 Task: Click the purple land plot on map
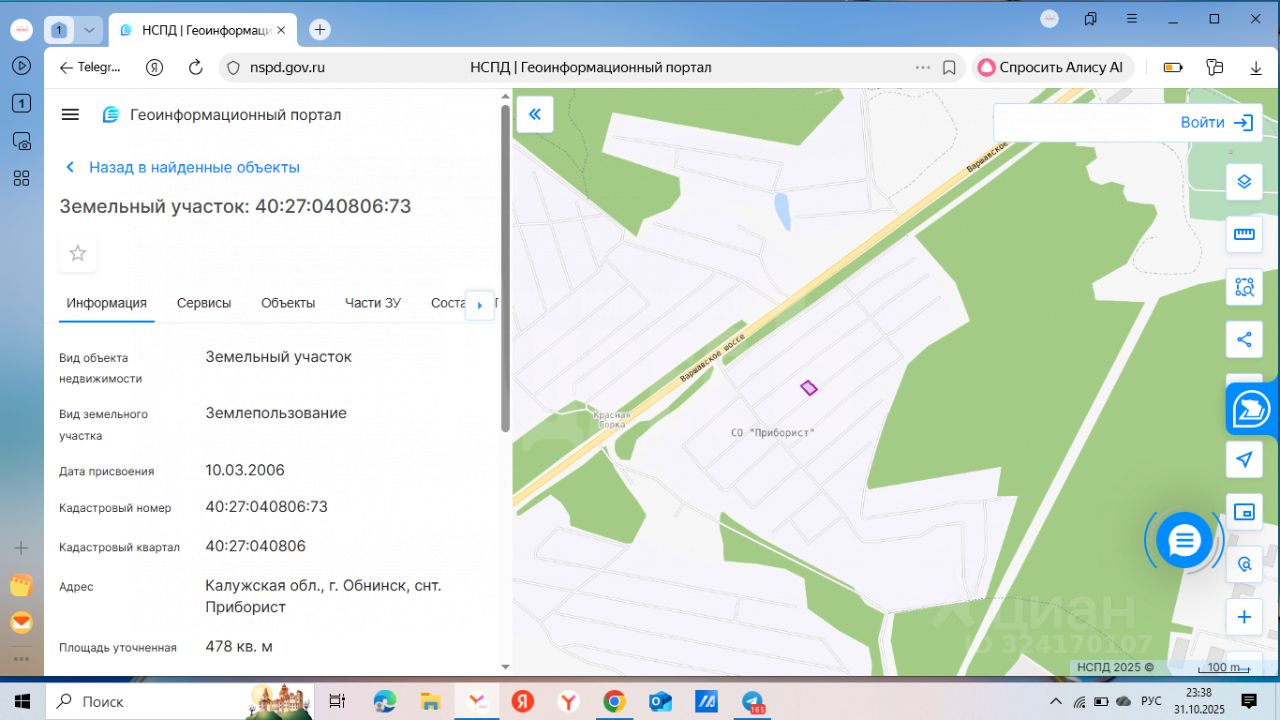pos(809,388)
